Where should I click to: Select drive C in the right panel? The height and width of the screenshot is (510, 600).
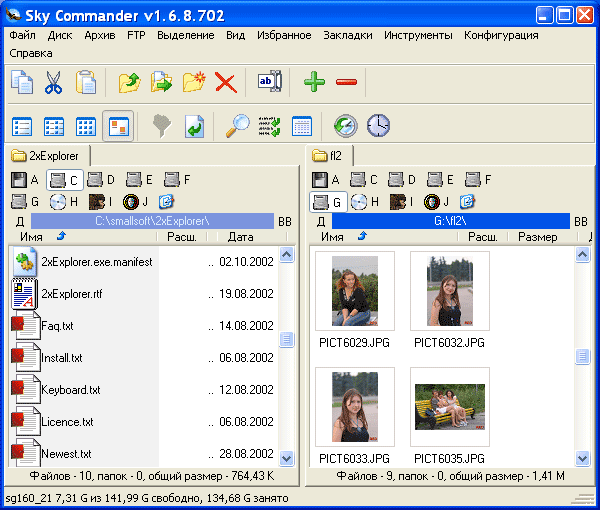tap(364, 180)
